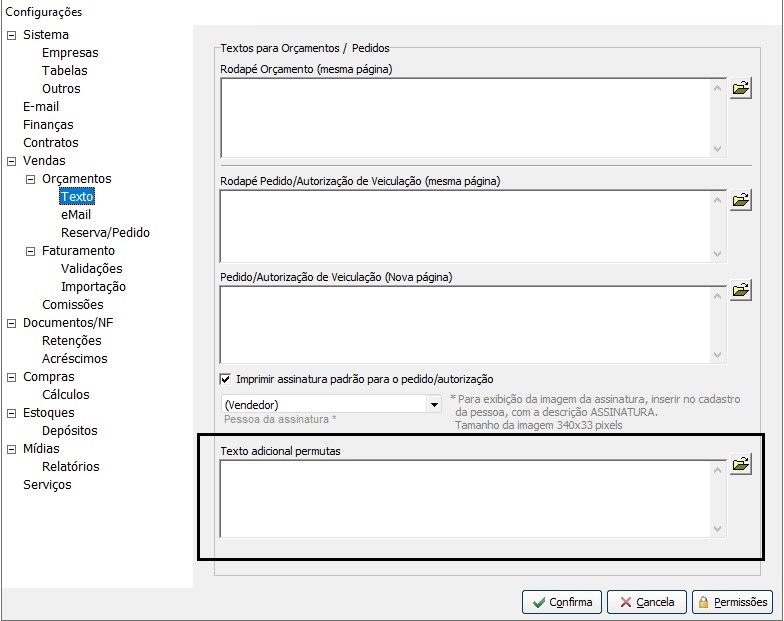Select eMail under Orçamentos

(x=76, y=215)
